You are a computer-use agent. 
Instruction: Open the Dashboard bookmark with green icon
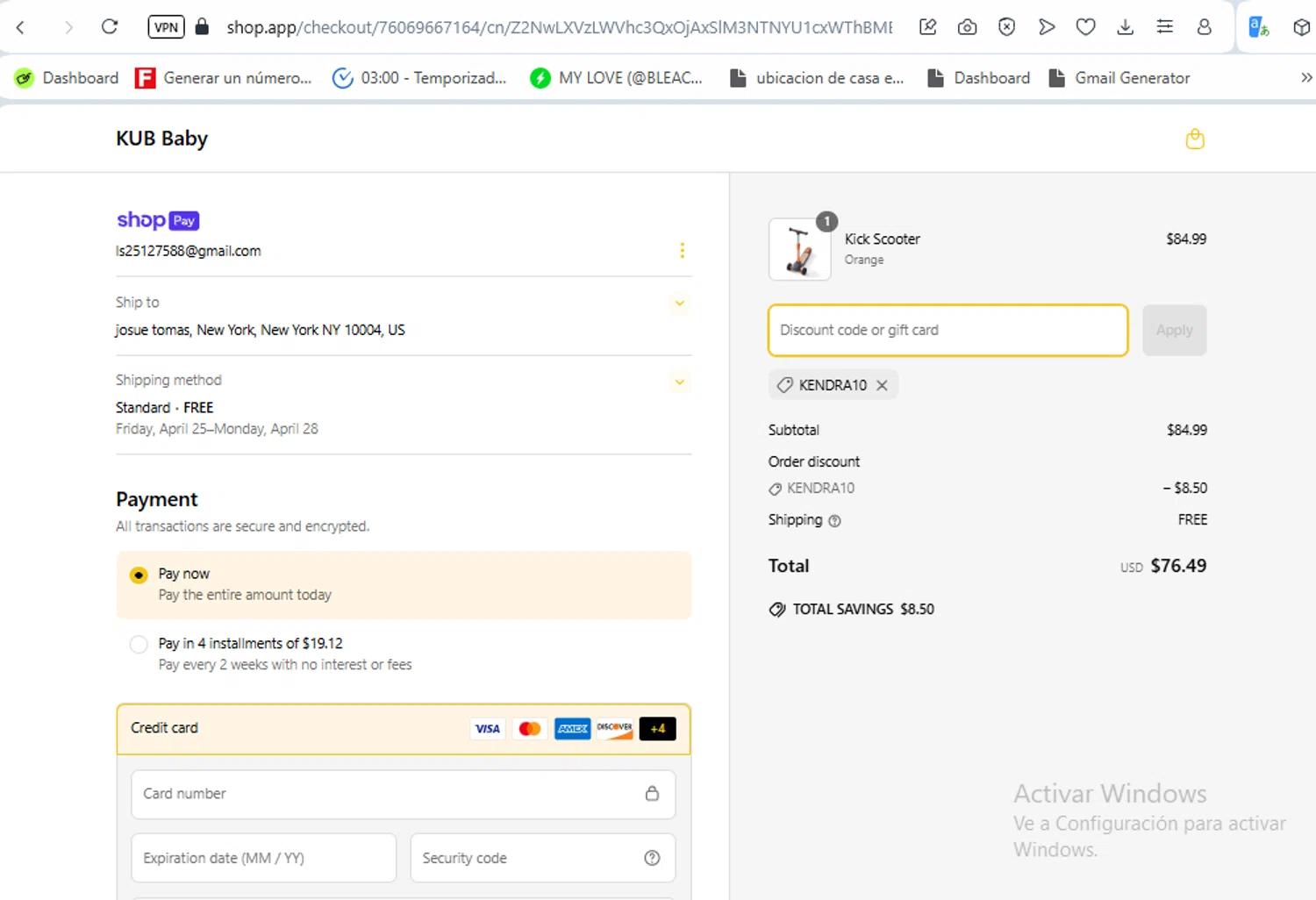pos(67,78)
